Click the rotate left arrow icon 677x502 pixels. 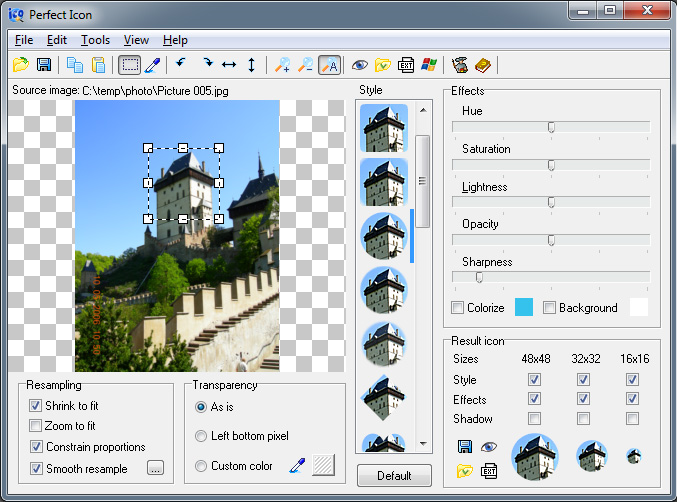coord(181,63)
